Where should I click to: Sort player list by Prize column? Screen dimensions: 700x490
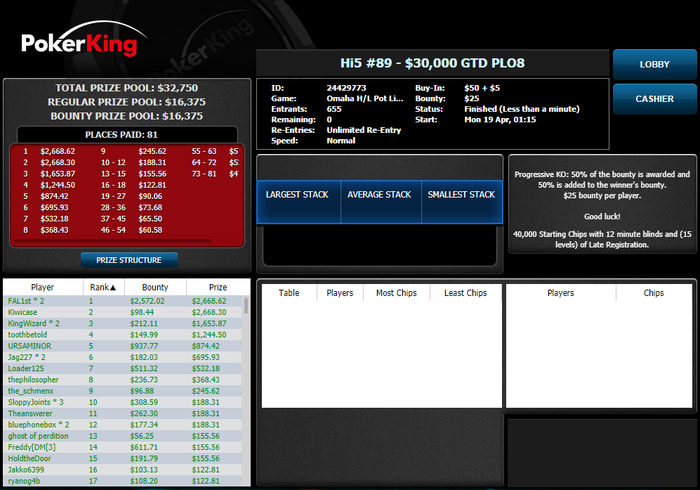coord(218,287)
